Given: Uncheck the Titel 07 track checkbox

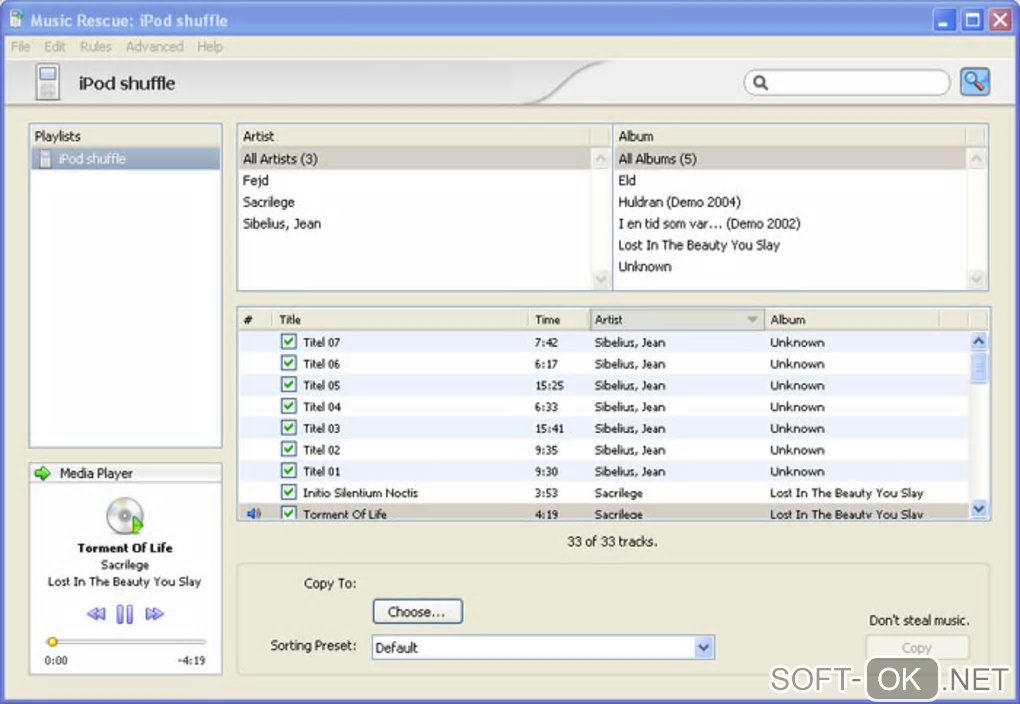Looking at the screenshot, I should point(289,342).
